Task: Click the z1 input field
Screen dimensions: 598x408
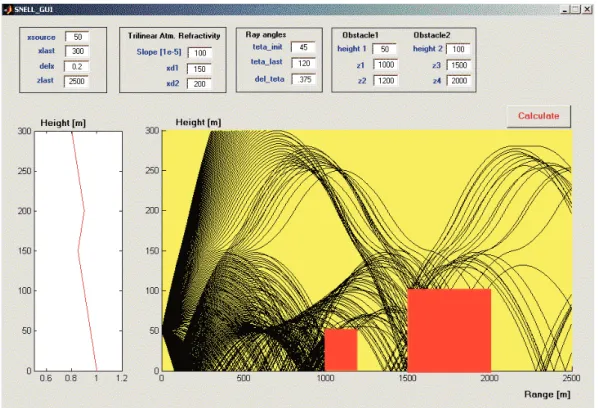Action: (386, 65)
